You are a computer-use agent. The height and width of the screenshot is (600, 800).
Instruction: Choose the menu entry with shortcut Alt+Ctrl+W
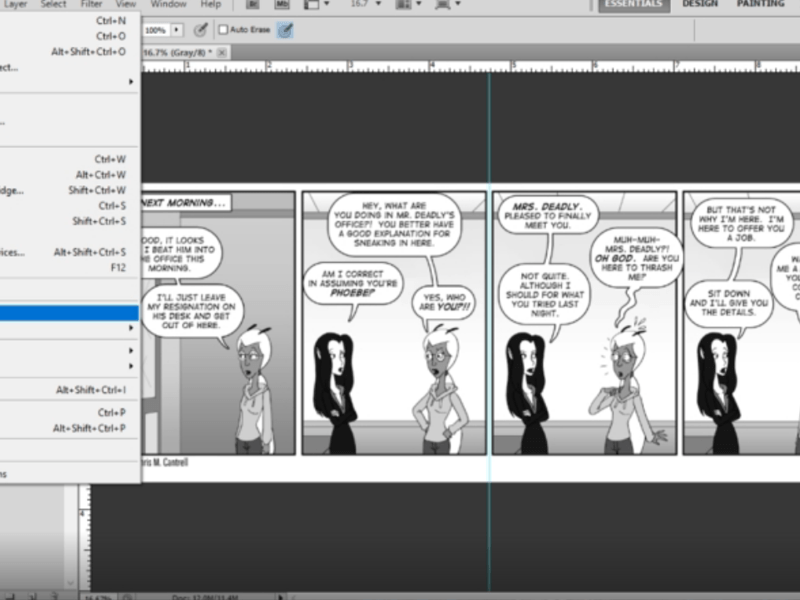coord(70,174)
